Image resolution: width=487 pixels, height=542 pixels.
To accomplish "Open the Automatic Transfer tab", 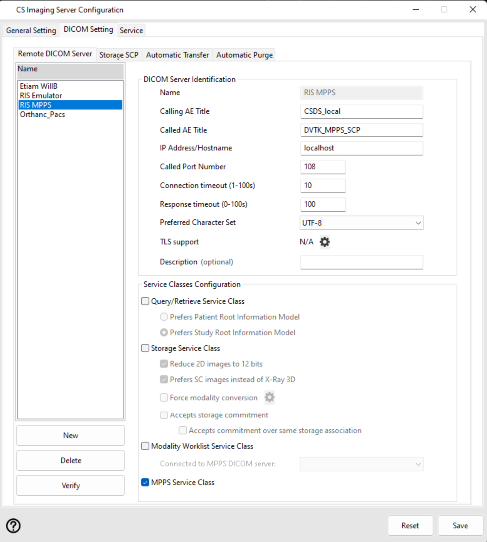I will pos(177,55).
